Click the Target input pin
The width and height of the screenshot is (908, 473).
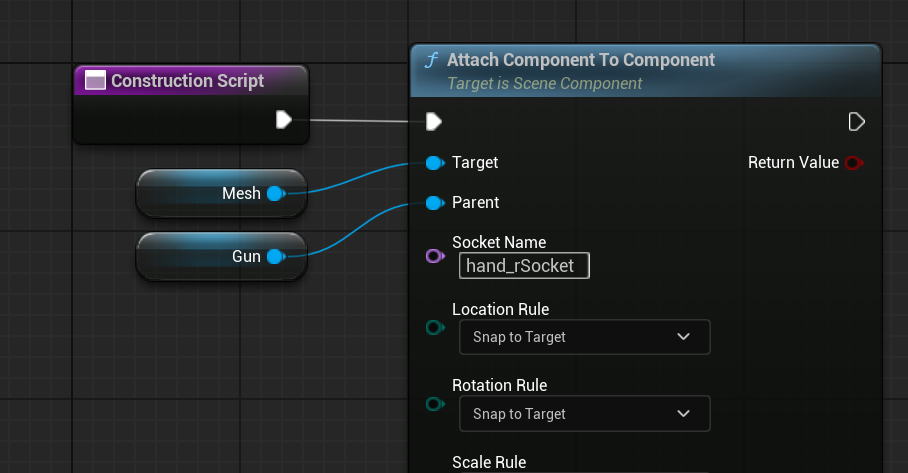pyautogui.click(x=435, y=163)
